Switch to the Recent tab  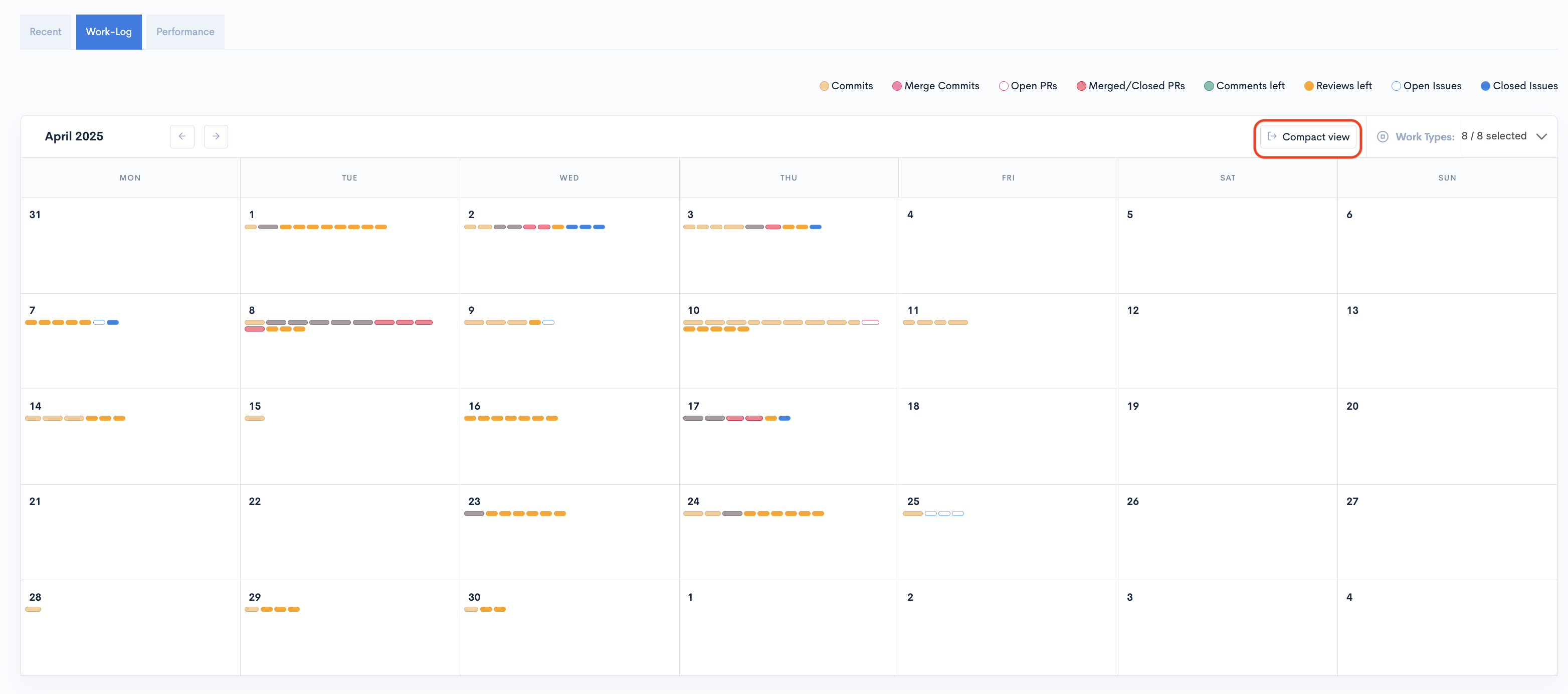pyautogui.click(x=46, y=32)
